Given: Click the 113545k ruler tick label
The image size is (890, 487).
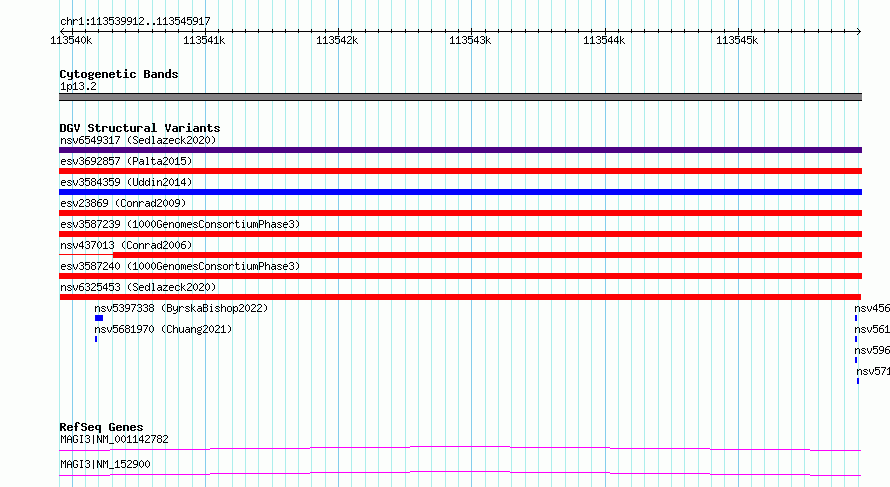Looking at the screenshot, I should click(x=737, y=40).
